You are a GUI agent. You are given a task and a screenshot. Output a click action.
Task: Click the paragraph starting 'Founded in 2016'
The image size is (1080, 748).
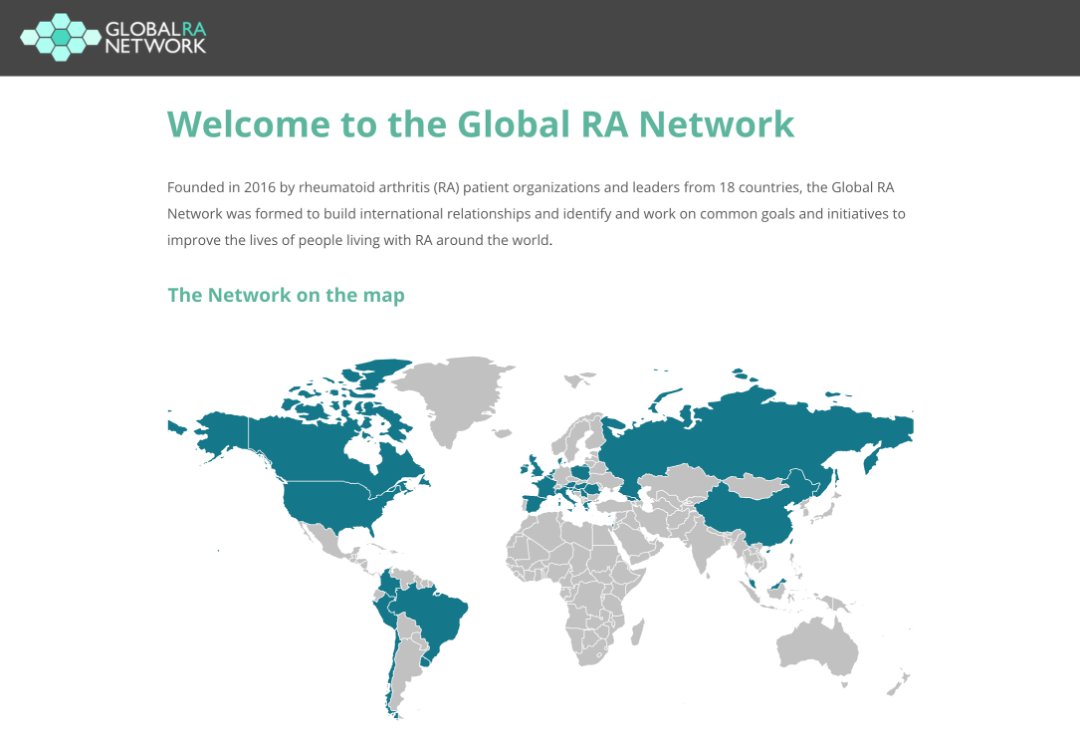pos(536,214)
